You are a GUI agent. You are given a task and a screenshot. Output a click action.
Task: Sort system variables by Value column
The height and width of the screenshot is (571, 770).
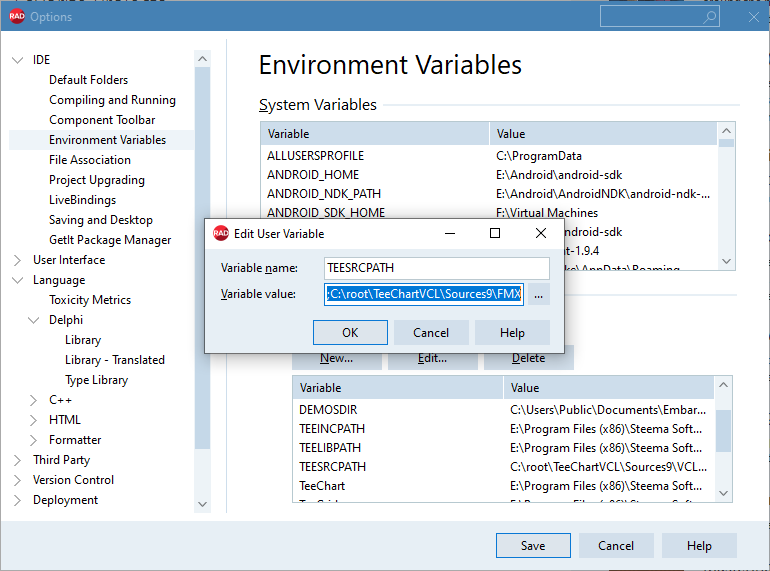(603, 134)
